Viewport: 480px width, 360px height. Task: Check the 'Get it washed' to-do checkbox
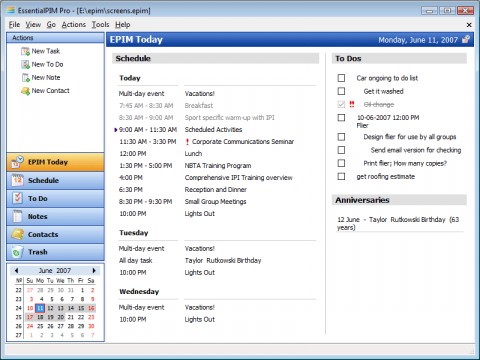341,91
